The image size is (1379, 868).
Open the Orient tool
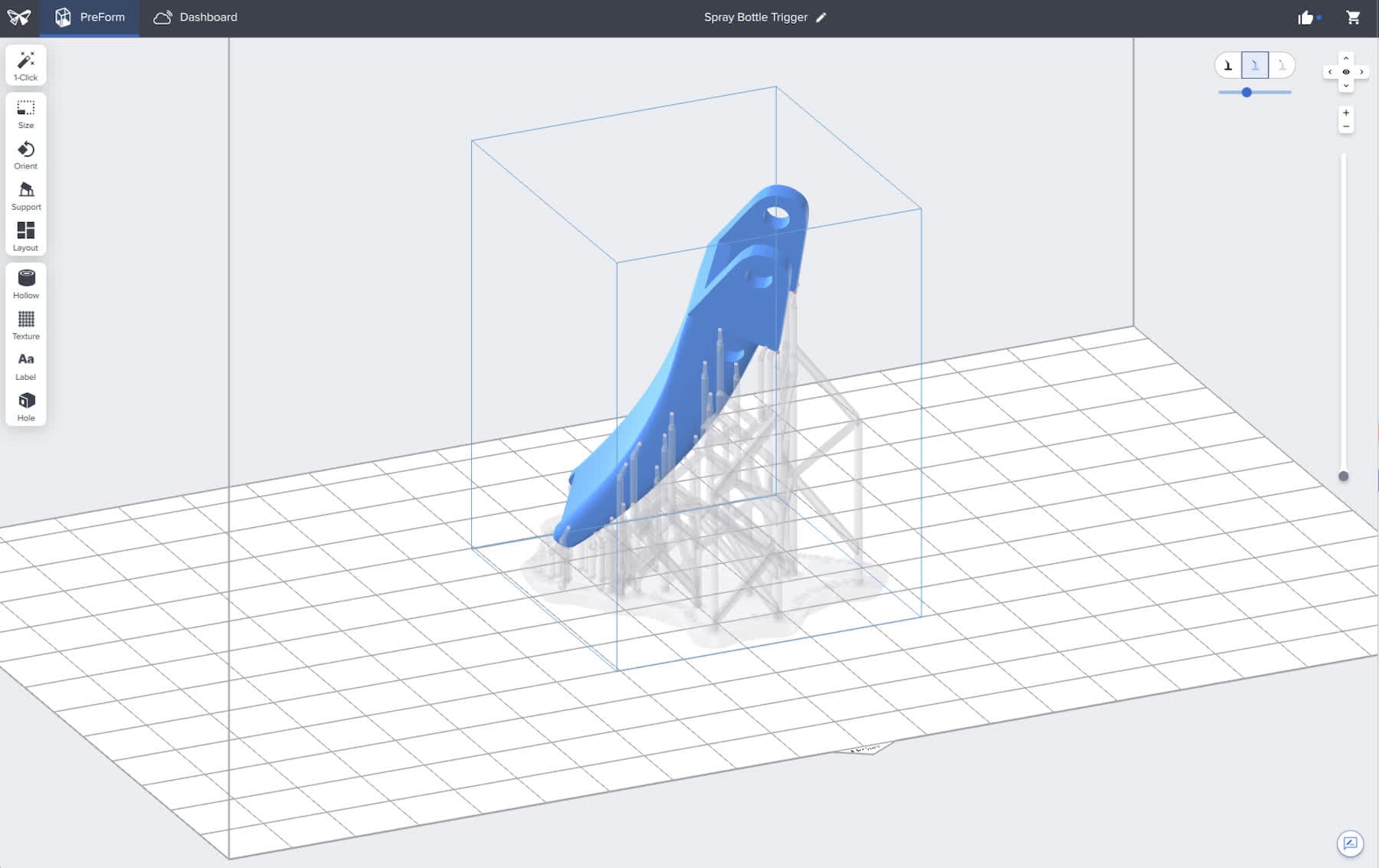click(26, 156)
